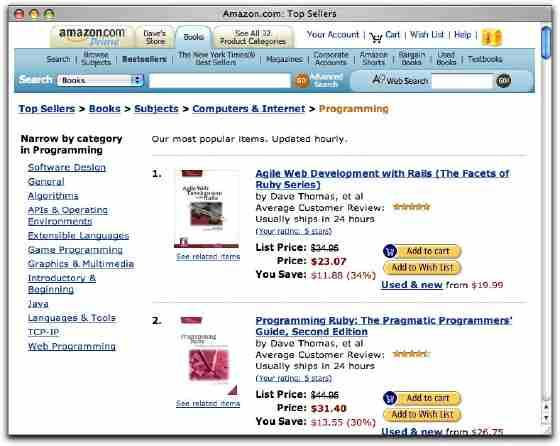This screenshot has width=560, height=446.
Task: Click the cart icon on first Add to cart
Action: 390,251
